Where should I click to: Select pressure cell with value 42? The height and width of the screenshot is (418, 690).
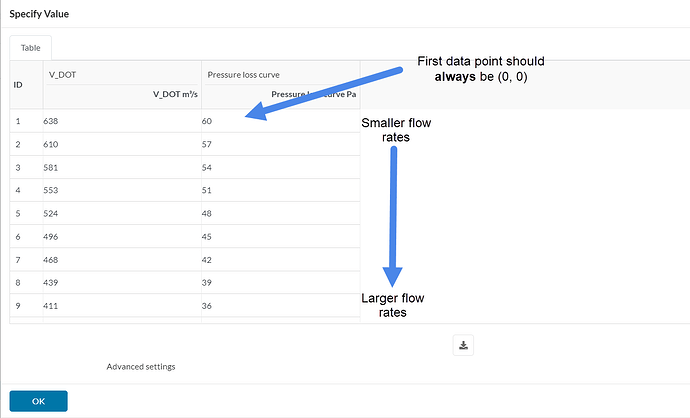280,260
